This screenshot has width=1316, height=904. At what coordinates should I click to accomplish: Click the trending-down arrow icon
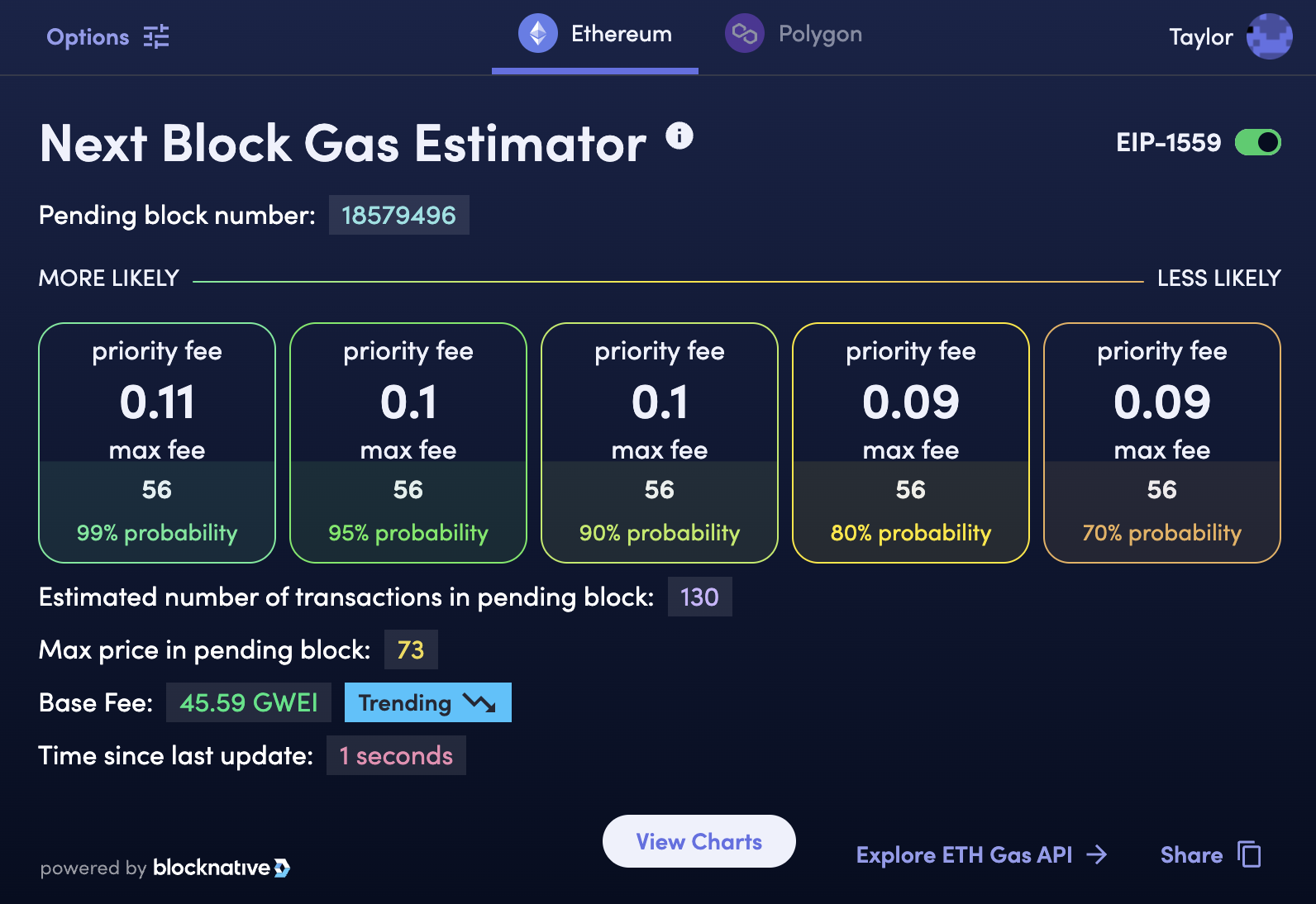tap(479, 703)
